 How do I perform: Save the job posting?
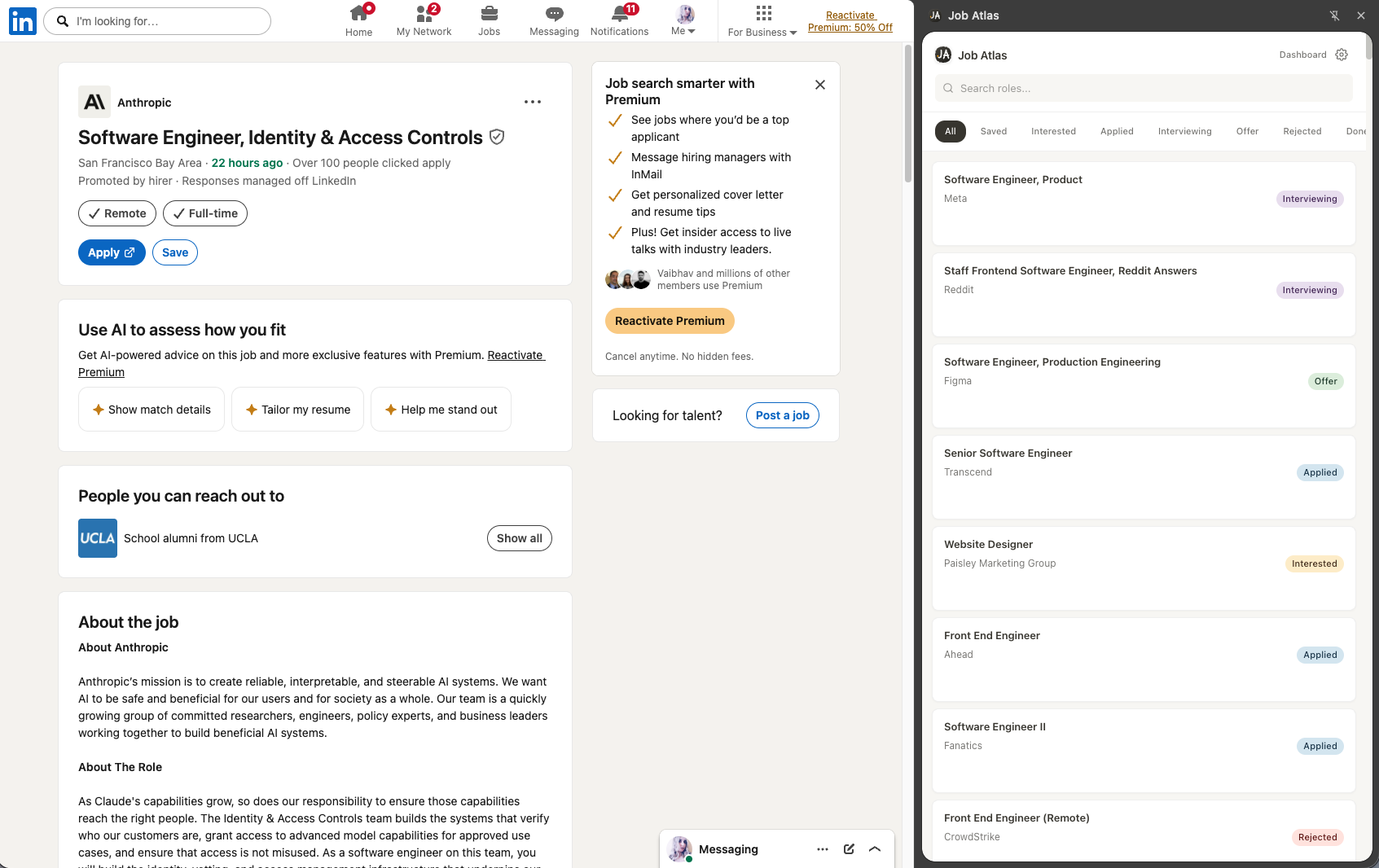tap(175, 252)
